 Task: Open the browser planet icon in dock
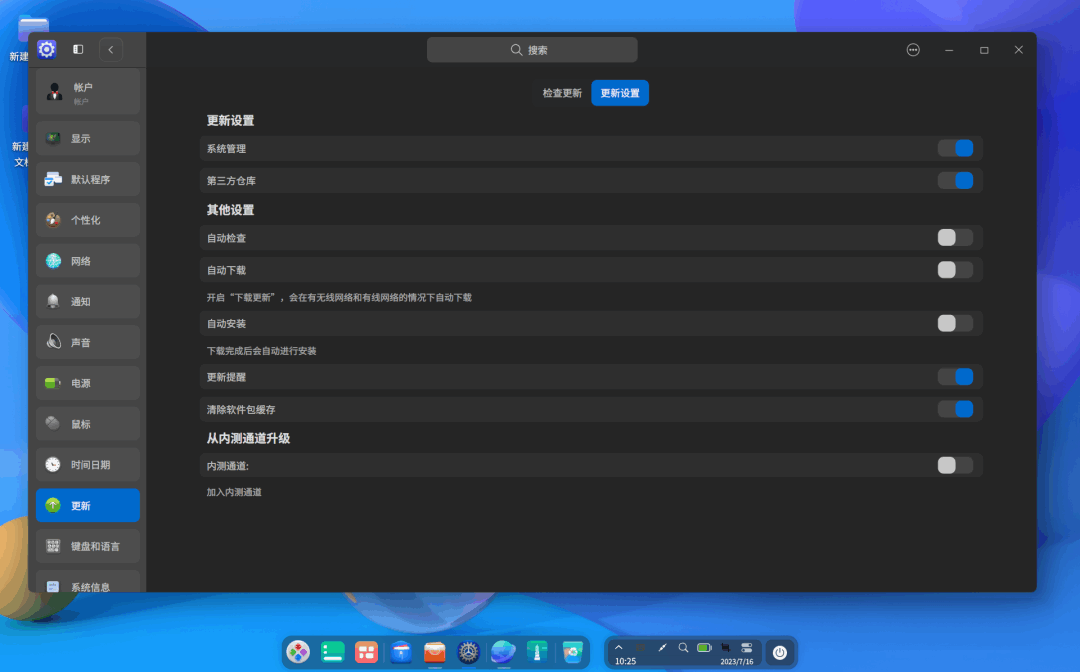tap(503, 651)
